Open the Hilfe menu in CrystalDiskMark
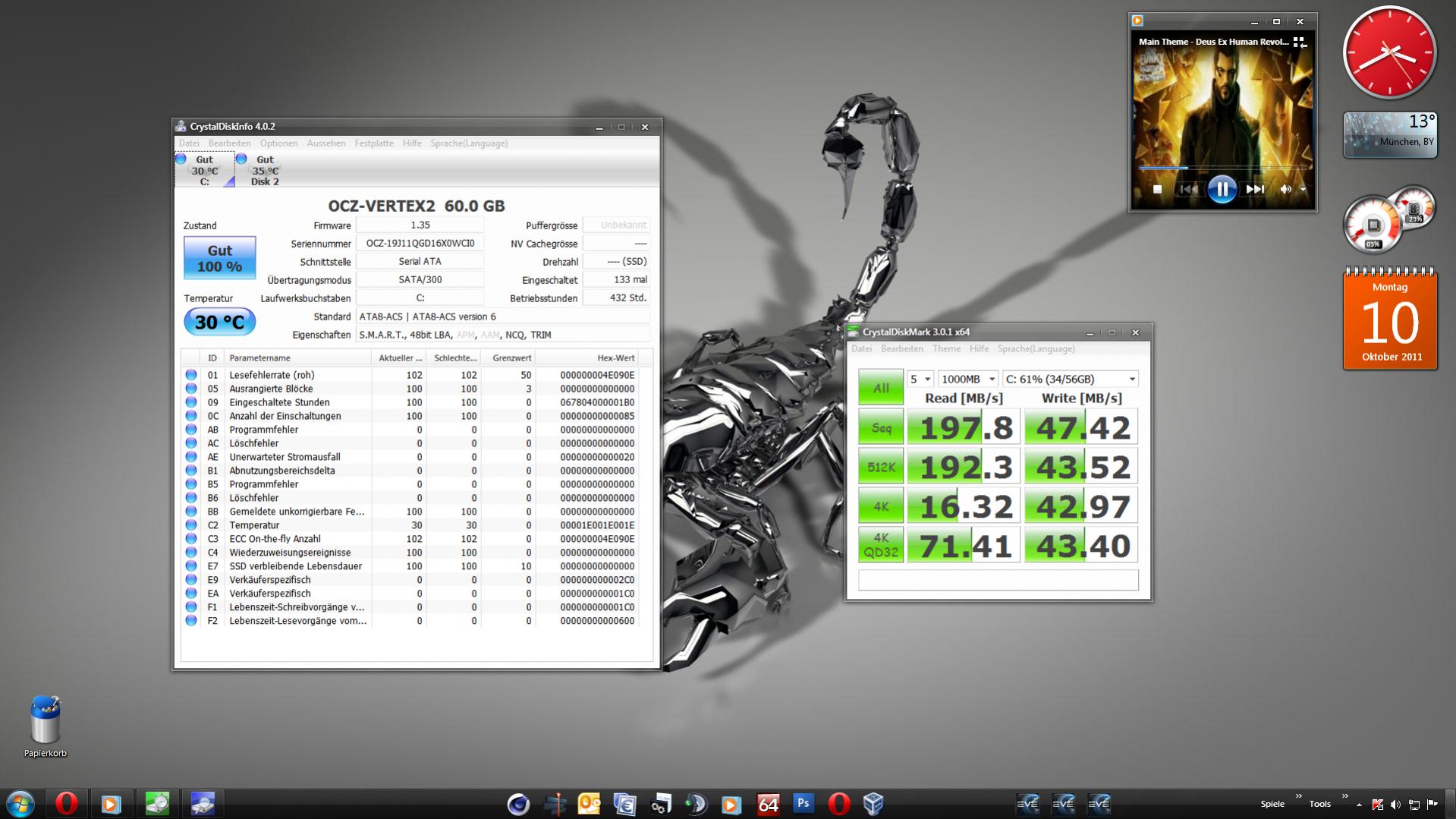The height and width of the screenshot is (819, 1456). point(980,348)
